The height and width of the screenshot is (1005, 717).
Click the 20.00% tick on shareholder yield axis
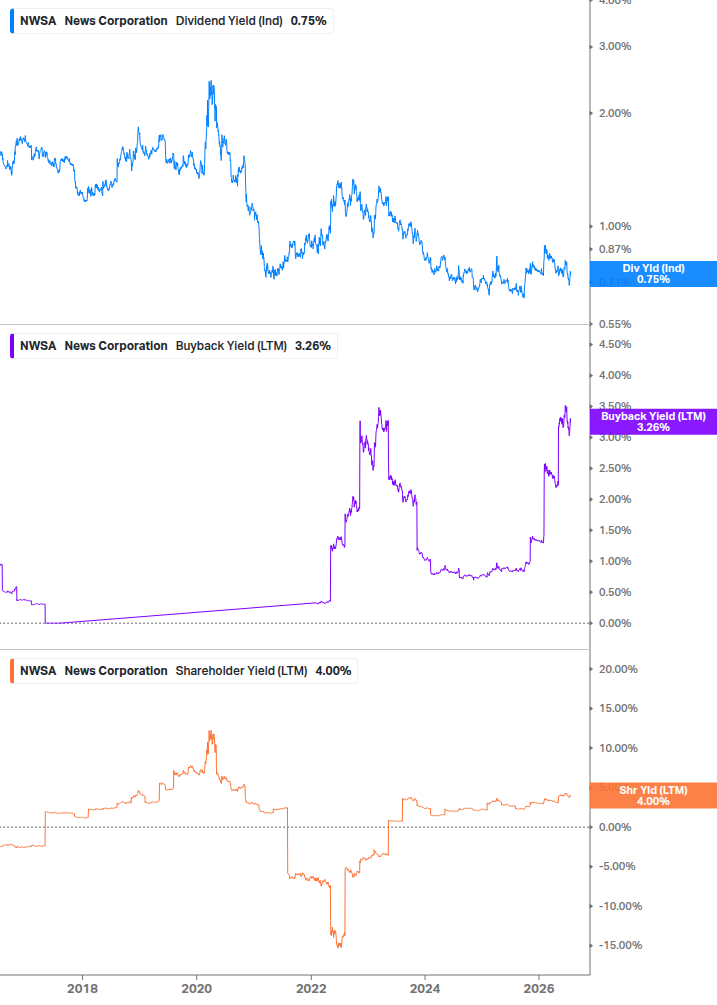618,669
